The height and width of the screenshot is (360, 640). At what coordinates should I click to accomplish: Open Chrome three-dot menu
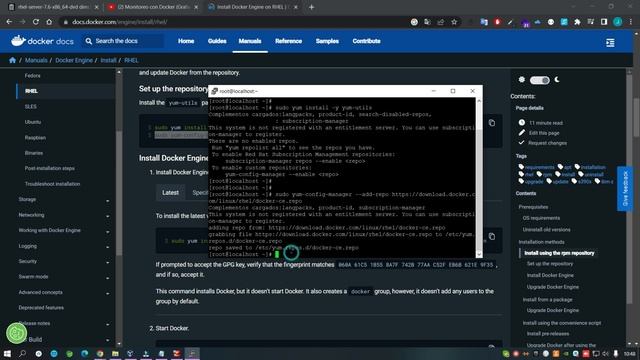[x=631, y=22]
